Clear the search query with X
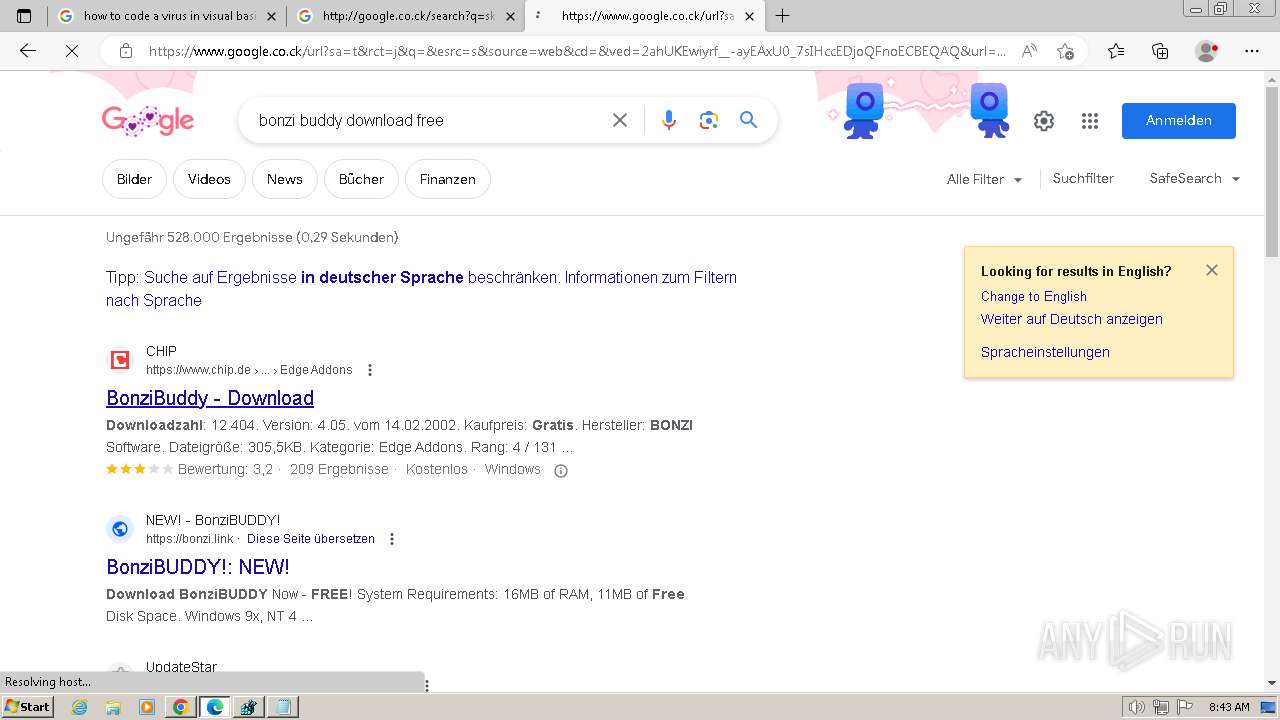This screenshot has height=720, width=1280. pyautogui.click(x=620, y=120)
